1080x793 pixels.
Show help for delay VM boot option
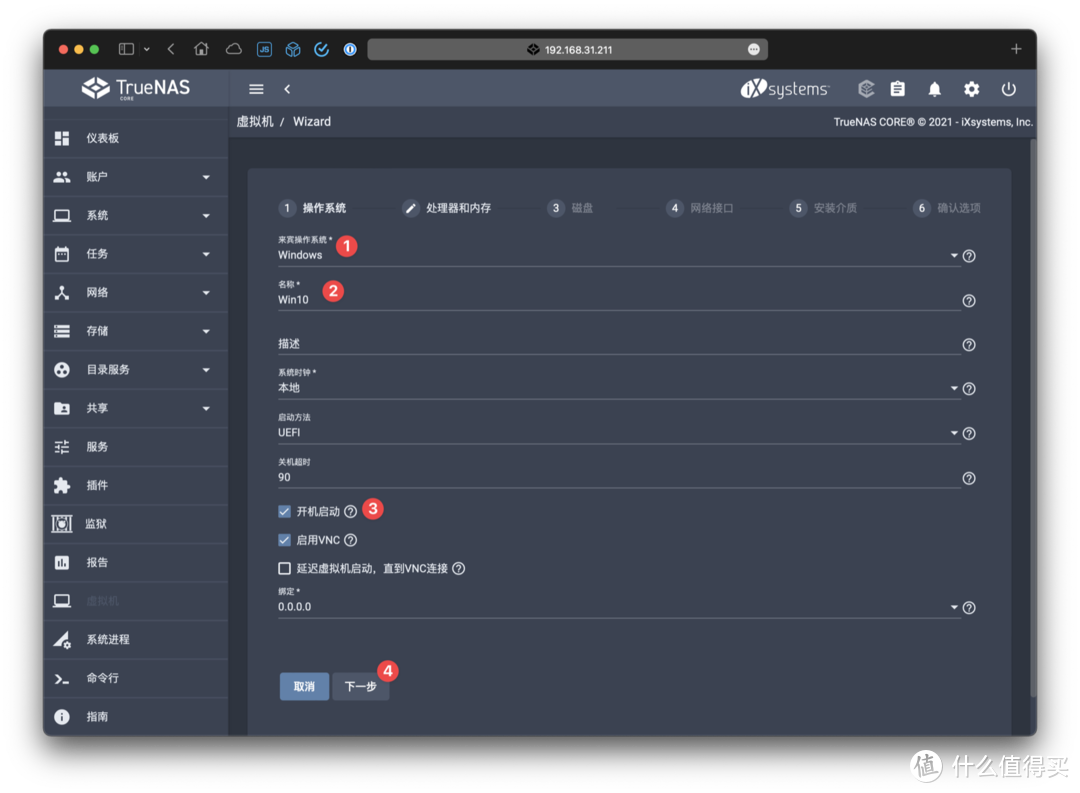pos(459,568)
